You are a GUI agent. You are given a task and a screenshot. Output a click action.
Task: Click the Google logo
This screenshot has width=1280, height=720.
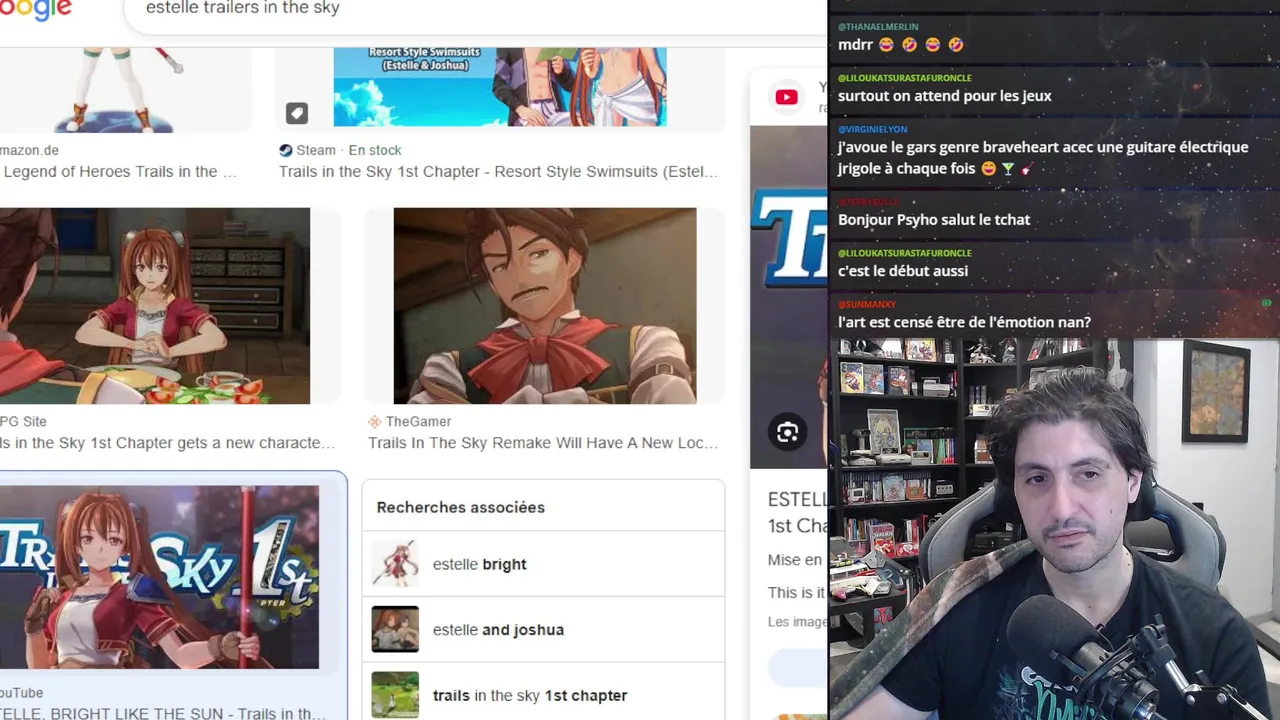pyautogui.click(x=35, y=10)
